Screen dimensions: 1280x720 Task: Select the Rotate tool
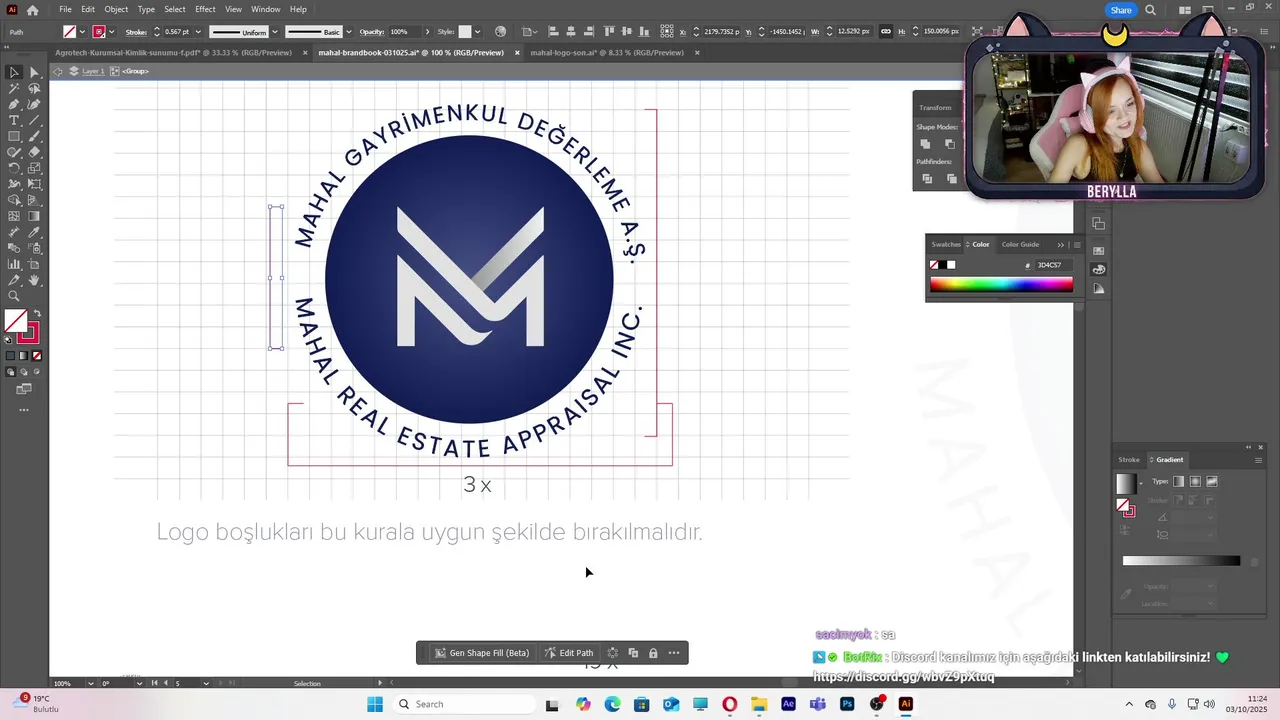click(14, 168)
